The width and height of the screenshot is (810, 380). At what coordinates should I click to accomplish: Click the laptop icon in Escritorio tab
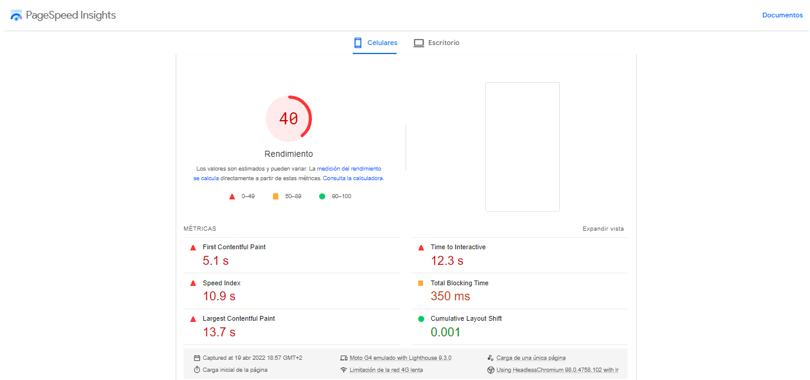click(x=418, y=43)
